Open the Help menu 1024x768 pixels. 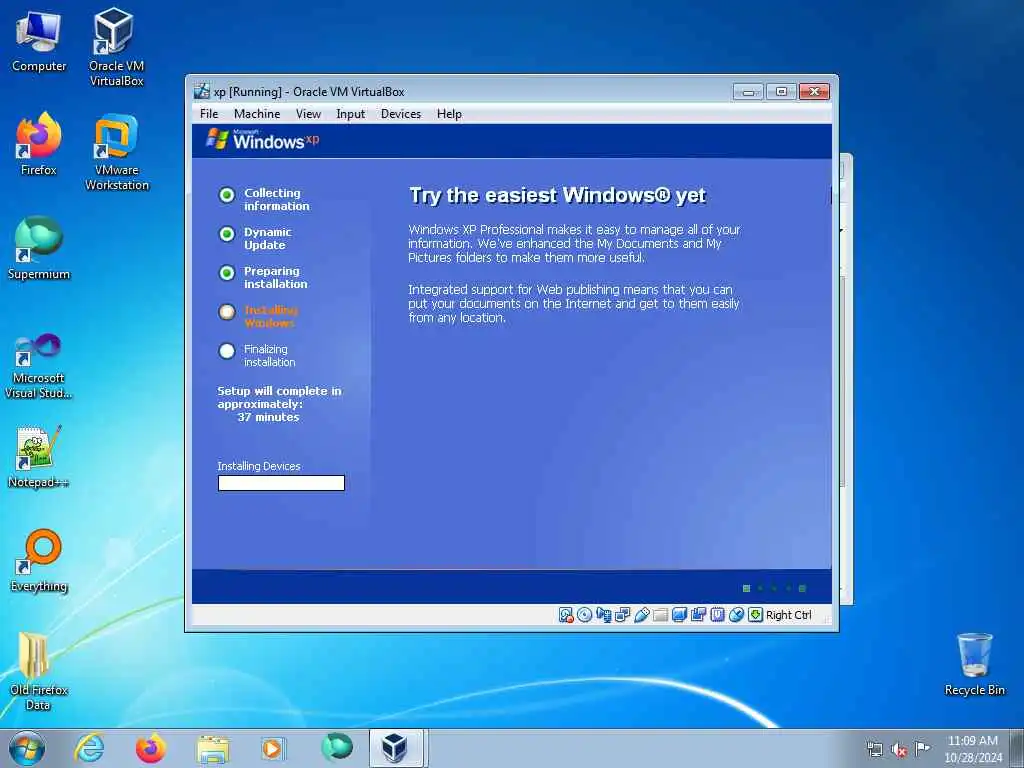coord(449,114)
